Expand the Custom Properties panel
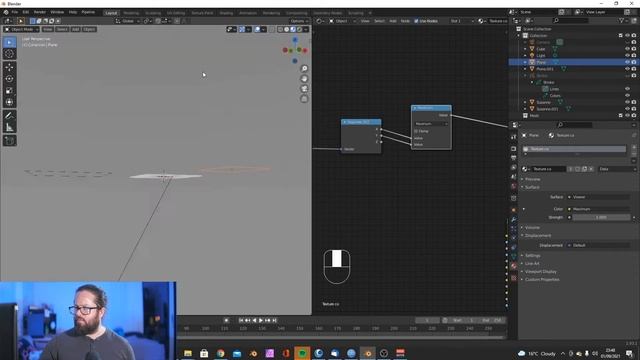 542,280
